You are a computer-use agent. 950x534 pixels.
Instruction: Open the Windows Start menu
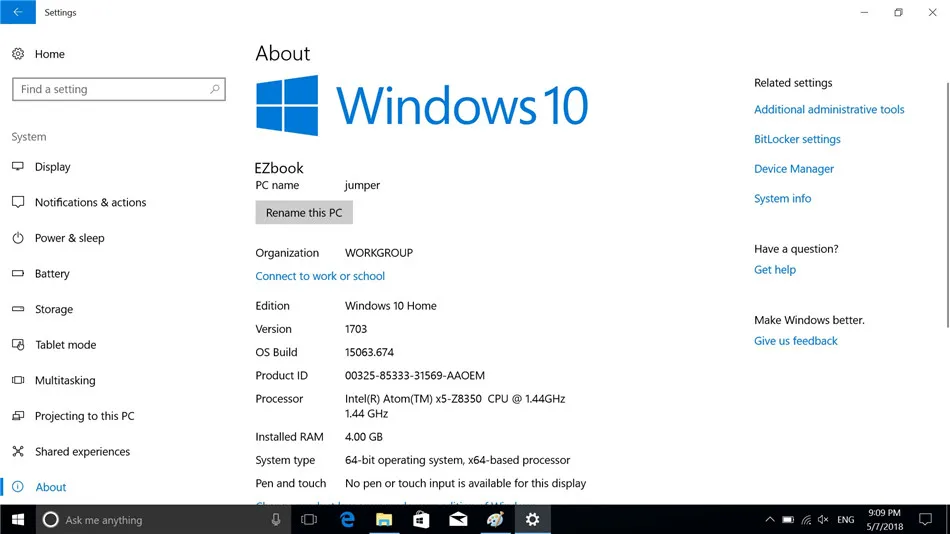[18, 519]
